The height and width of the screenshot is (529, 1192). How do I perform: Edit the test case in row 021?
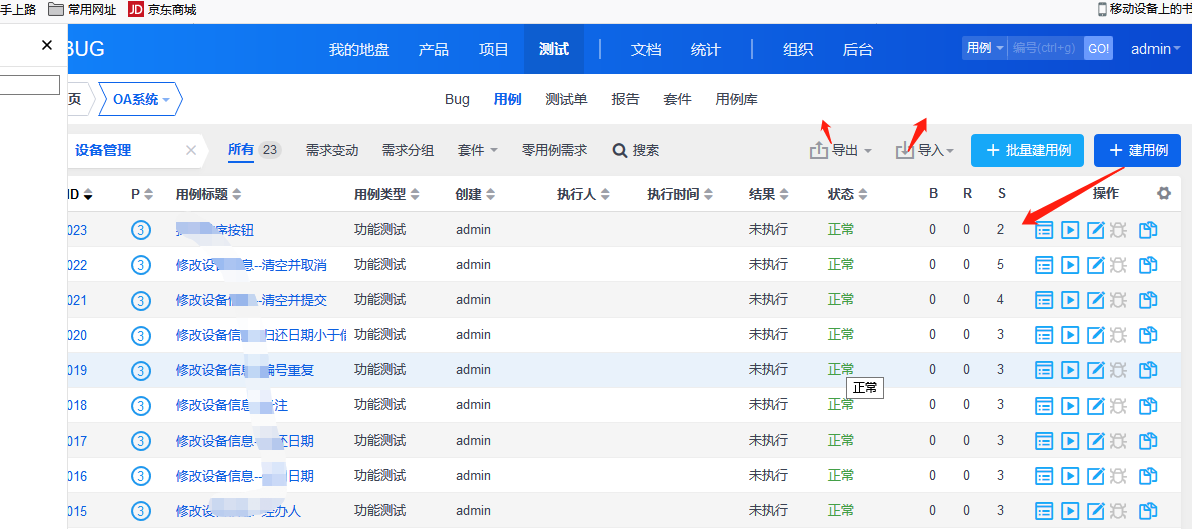click(x=1095, y=300)
